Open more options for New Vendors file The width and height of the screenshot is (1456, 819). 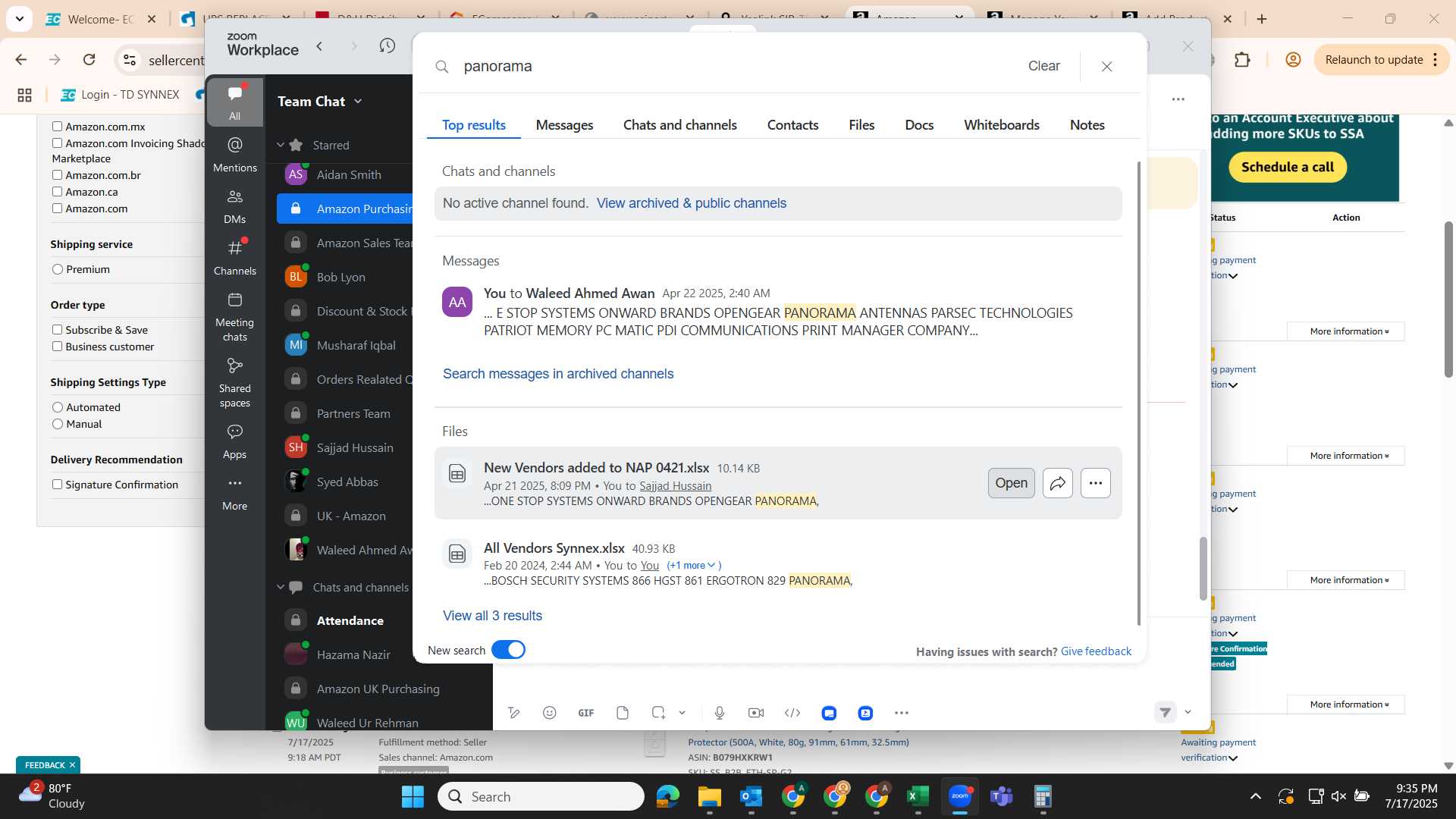pos(1095,483)
